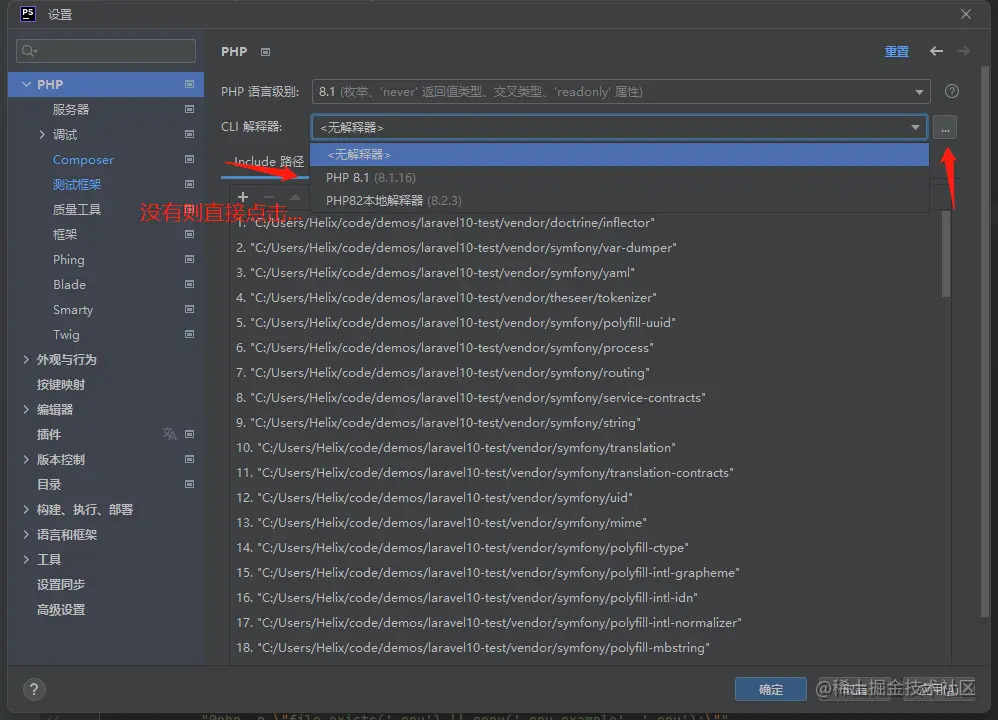
Task: Collapse the PHP tree node
Action: click(x=26, y=84)
